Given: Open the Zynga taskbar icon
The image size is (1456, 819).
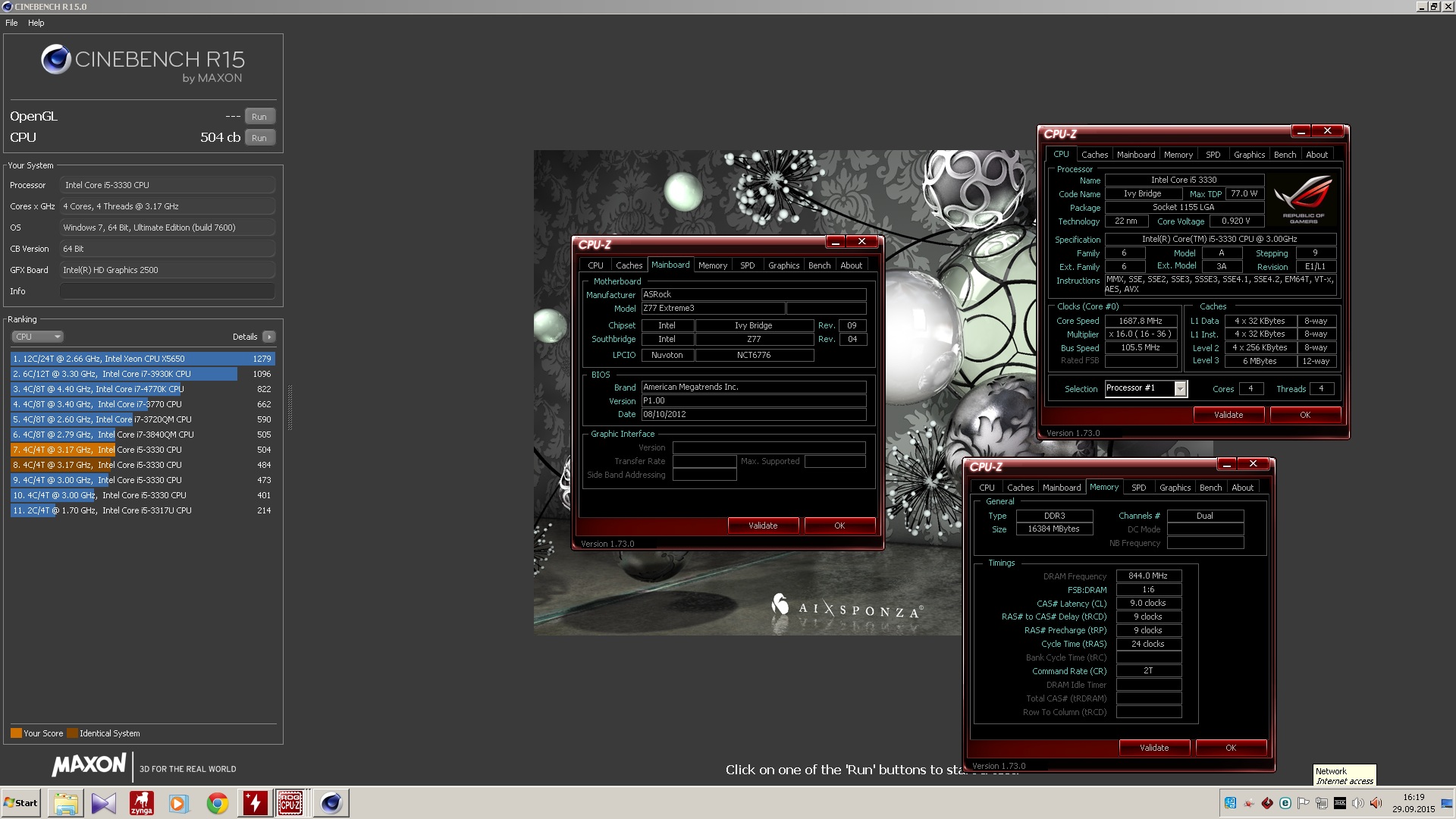Looking at the screenshot, I should point(141,803).
